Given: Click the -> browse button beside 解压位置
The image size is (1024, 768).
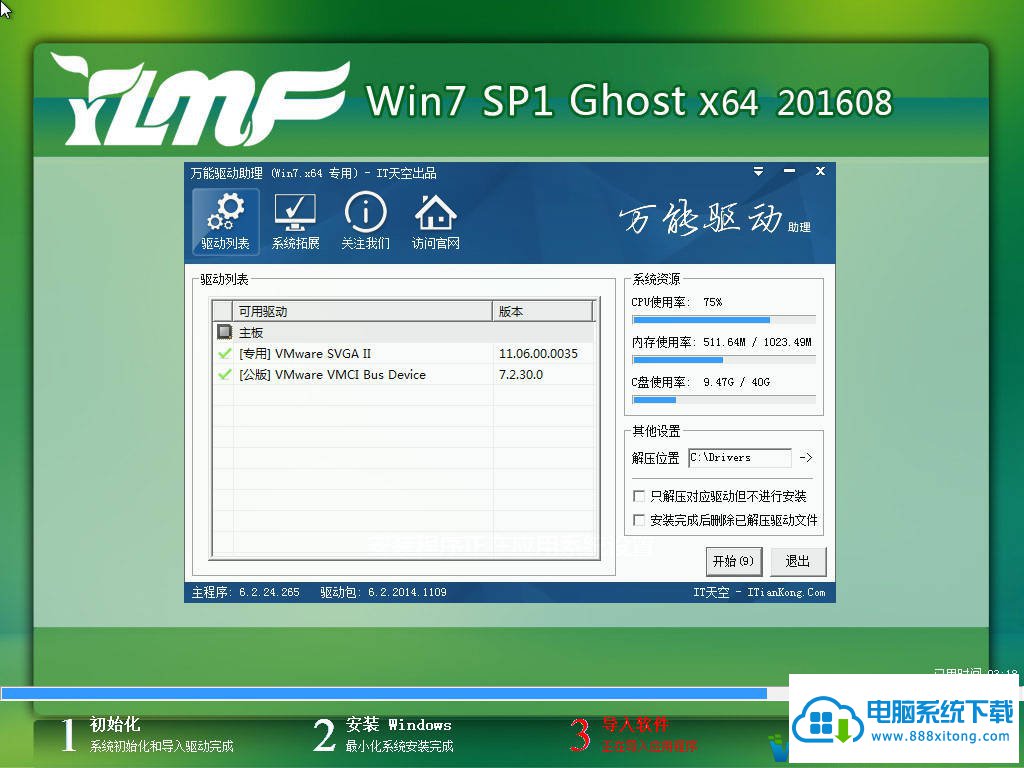Looking at the screenshot, I should click(x=806, y=458).
